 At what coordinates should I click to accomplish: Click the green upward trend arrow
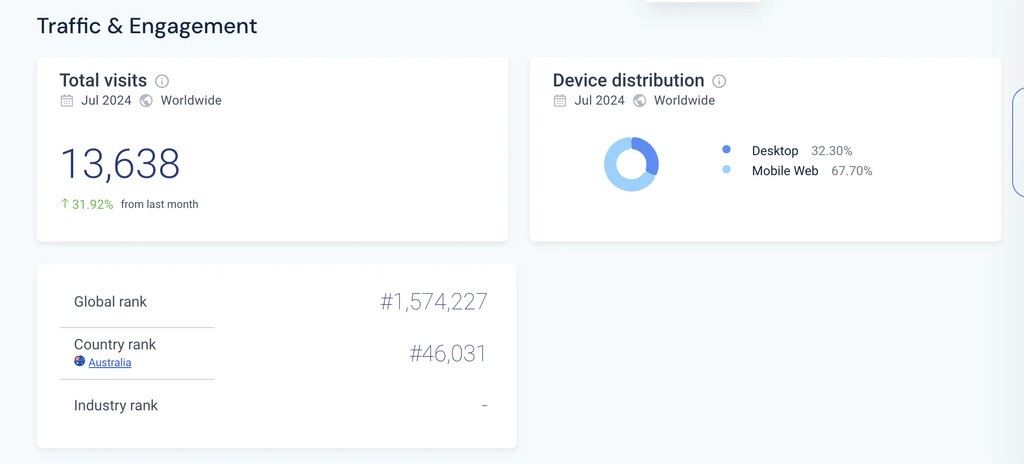pos(65,204)
